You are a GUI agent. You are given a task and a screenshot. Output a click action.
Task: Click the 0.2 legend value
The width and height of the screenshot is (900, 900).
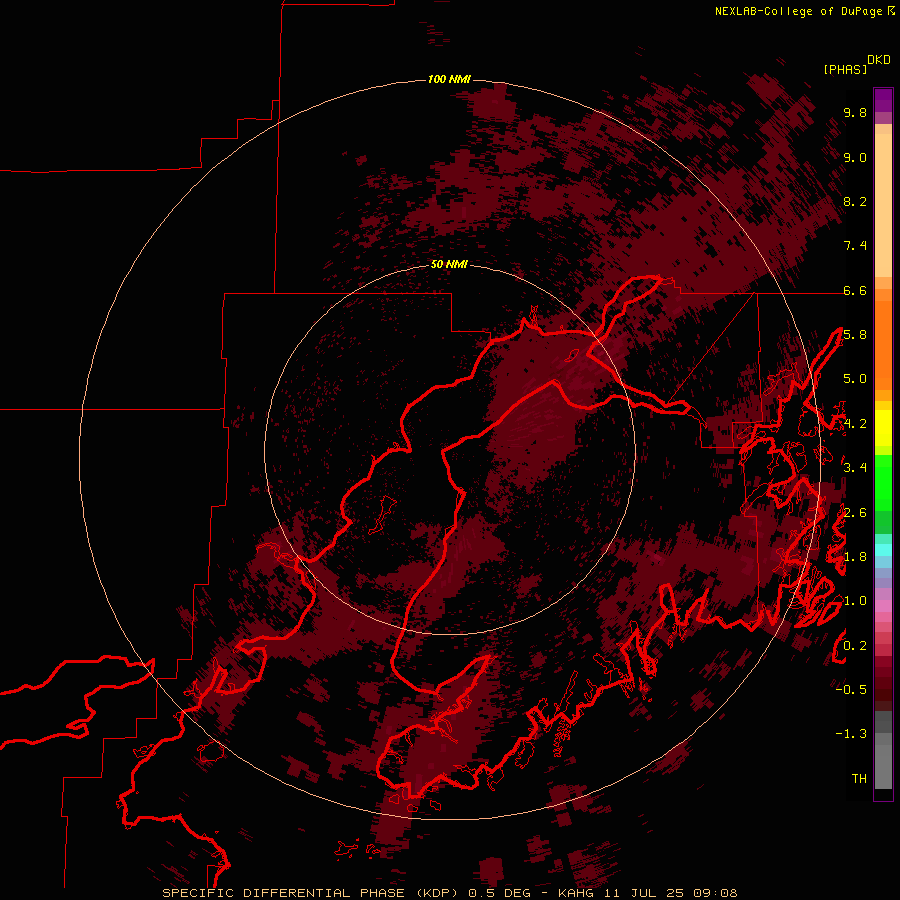[855, 646]
